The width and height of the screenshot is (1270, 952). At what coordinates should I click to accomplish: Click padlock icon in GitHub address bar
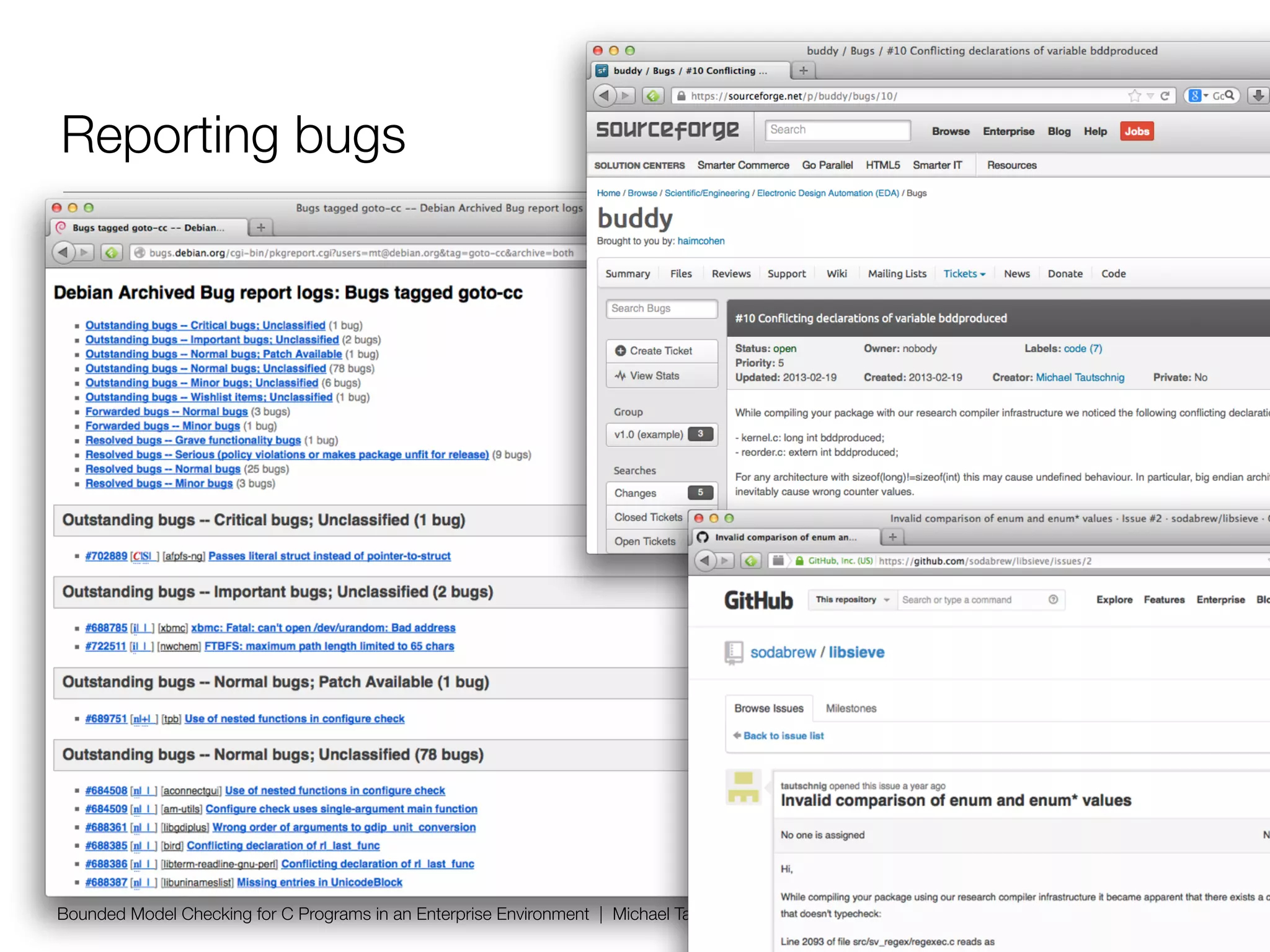(799, 561)
